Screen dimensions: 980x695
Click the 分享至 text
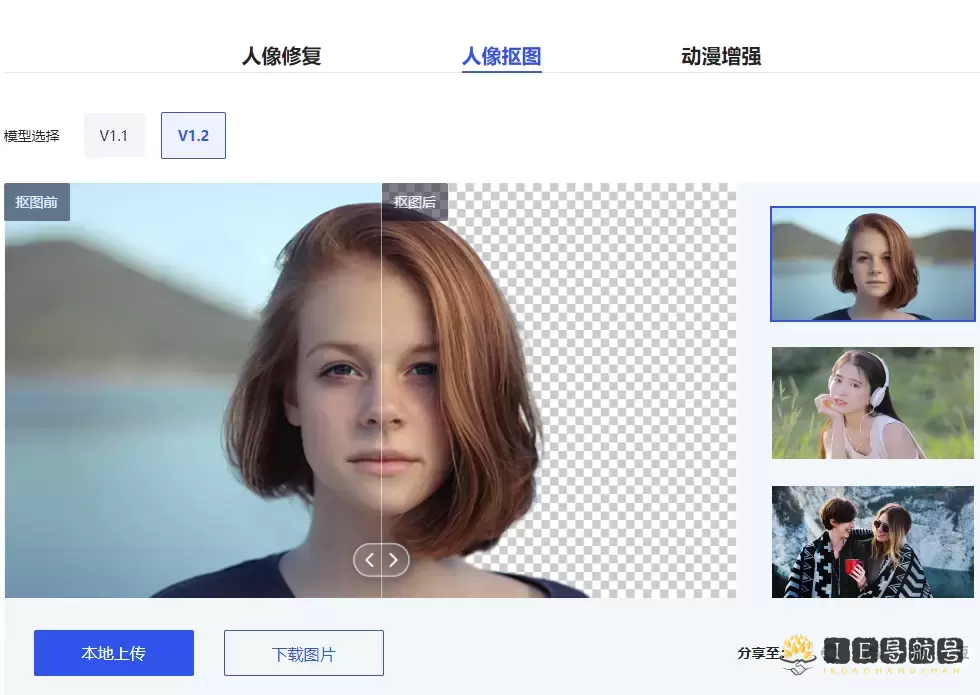pyautogui.click(x=760, y=653)
